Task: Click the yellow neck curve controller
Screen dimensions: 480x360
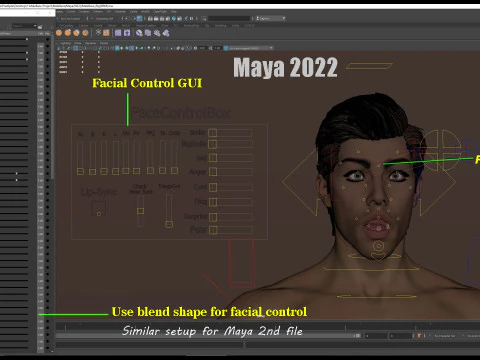Action: pyautogui.click(x=370, y=268)
